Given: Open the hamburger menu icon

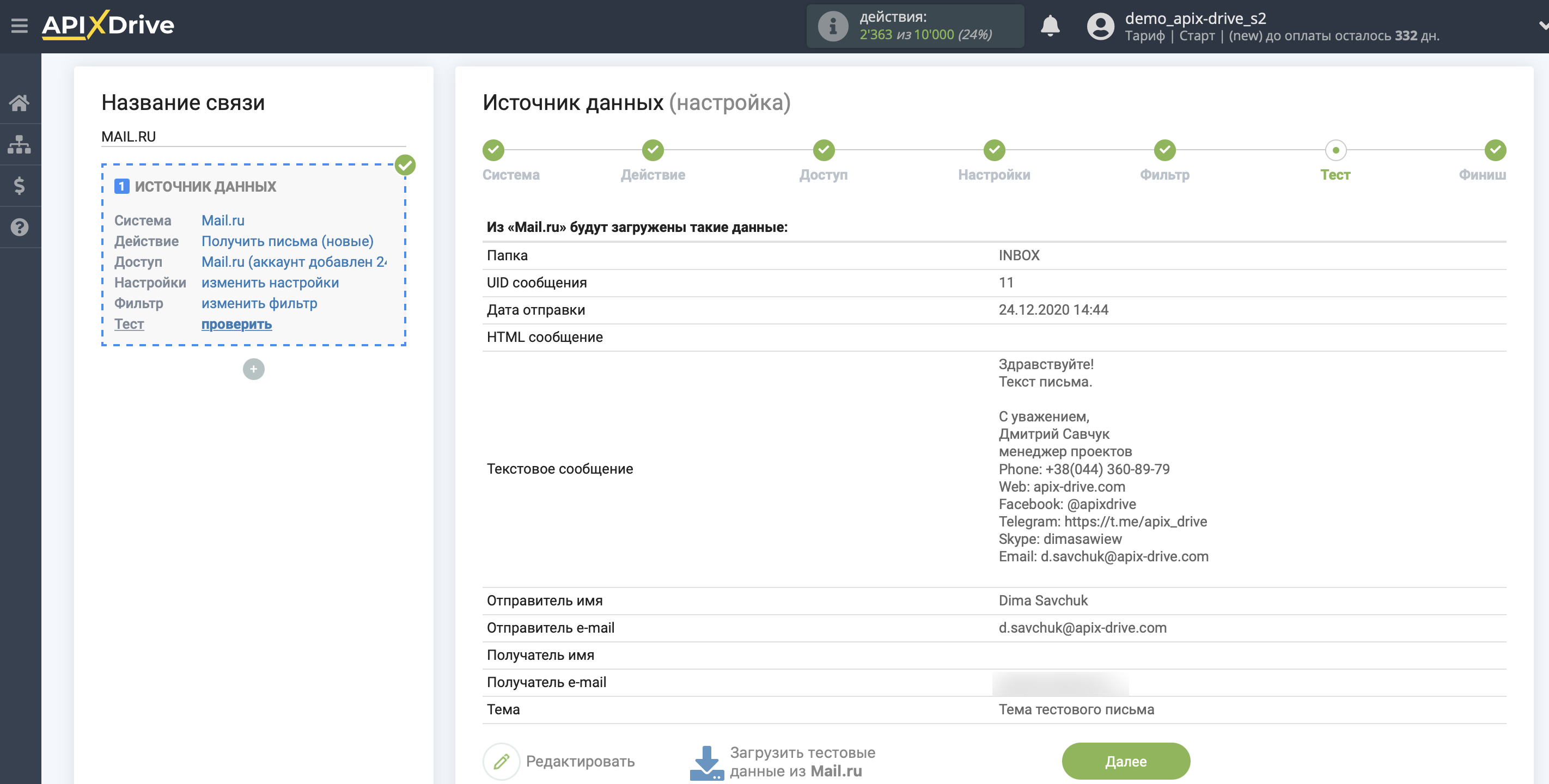Looking at the screenshot, I should tap(19, 26).
